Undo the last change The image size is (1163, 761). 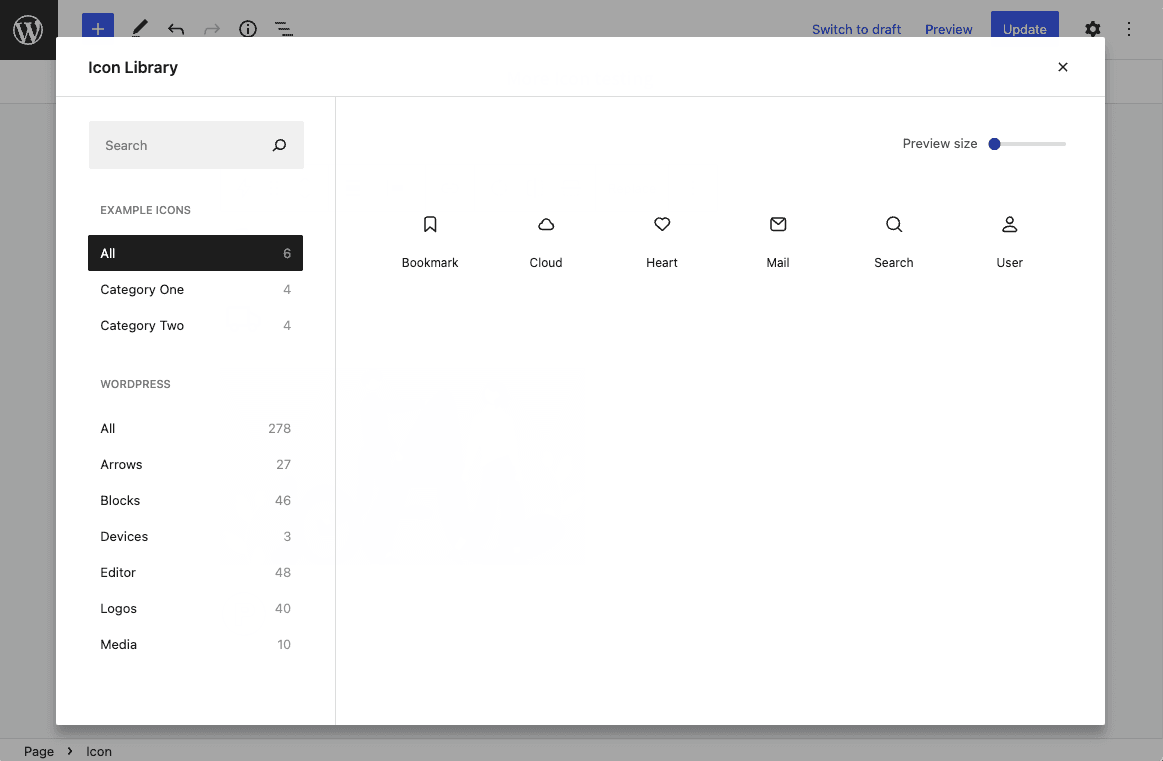coord(175,29)
